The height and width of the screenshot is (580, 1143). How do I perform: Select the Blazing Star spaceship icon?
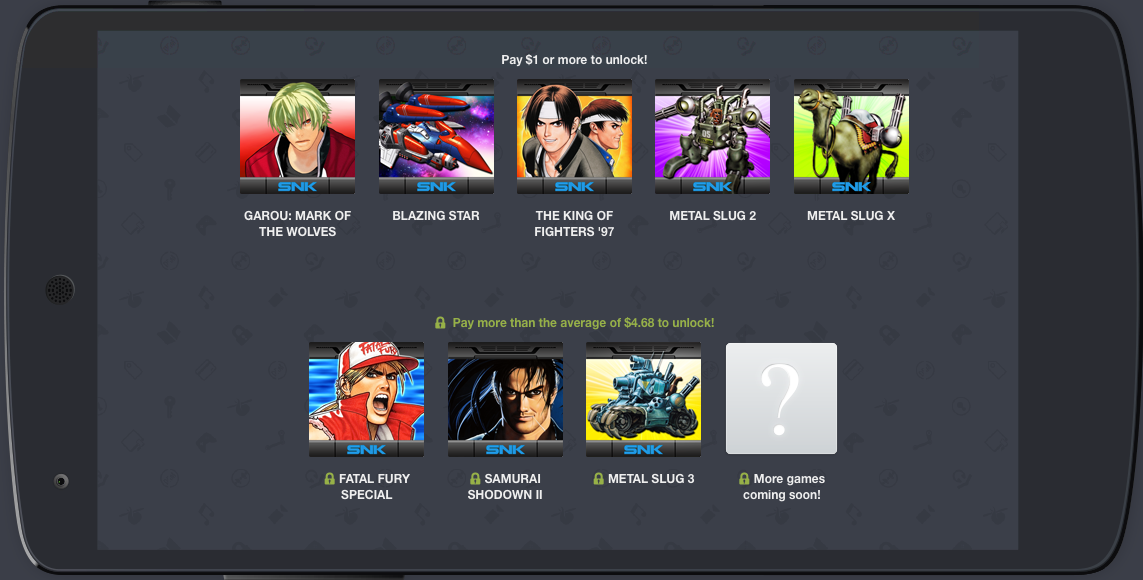coord(436,136)
